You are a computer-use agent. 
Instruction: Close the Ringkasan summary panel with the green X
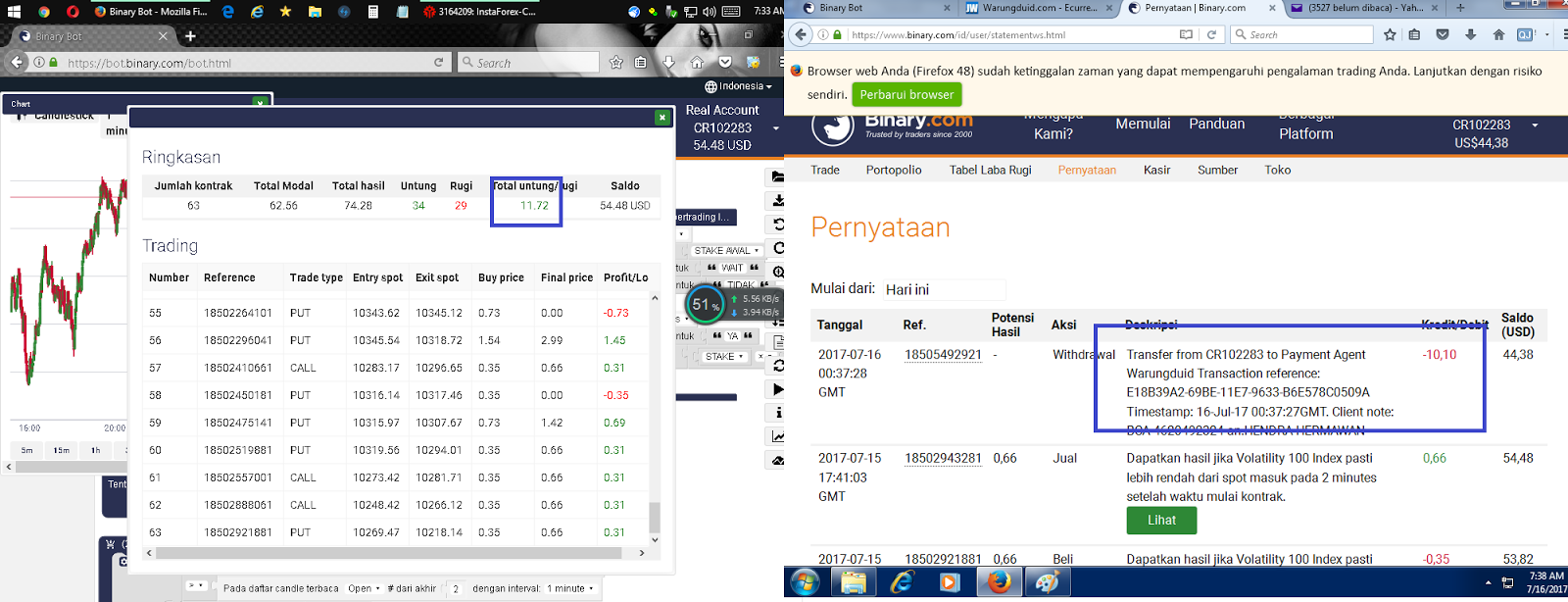[662, 117]
